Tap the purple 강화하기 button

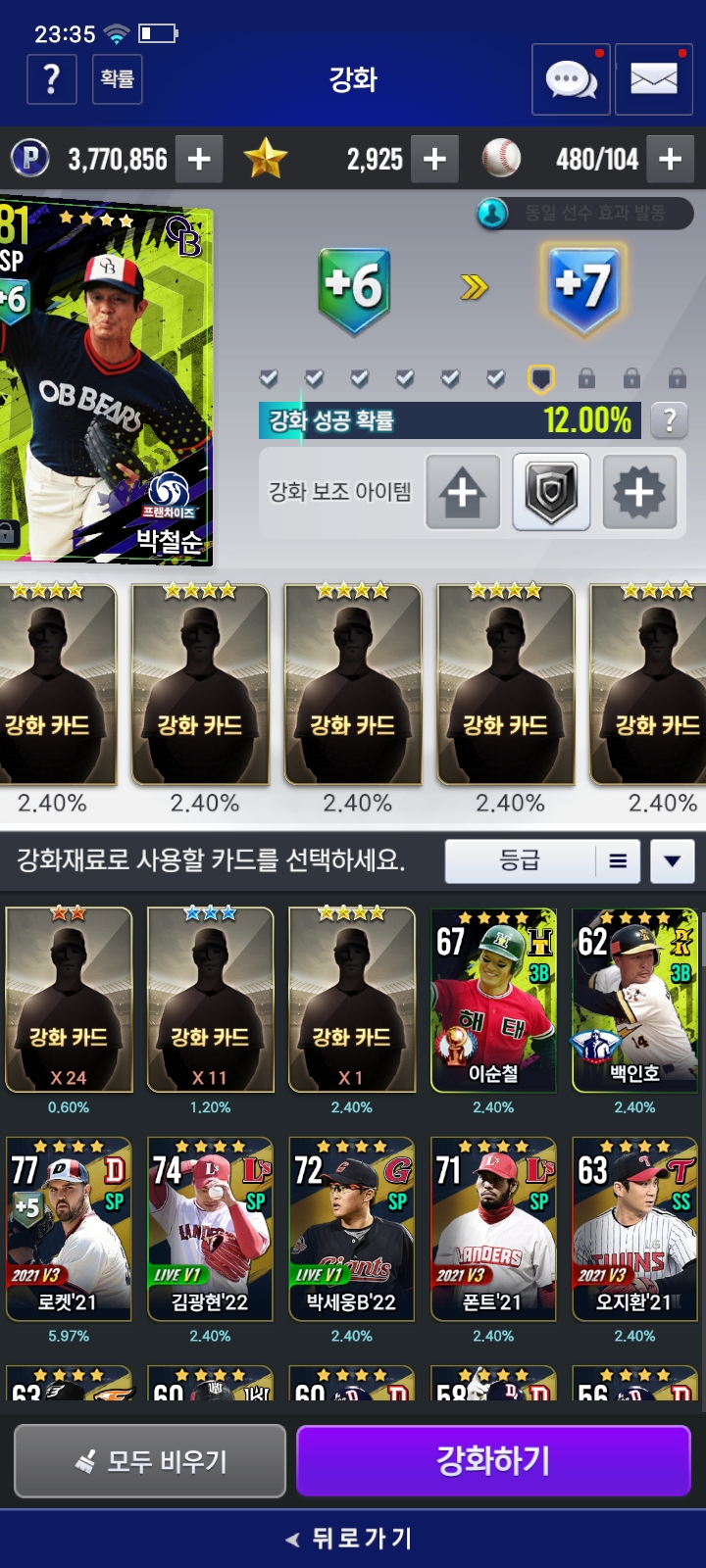[493, 1460]
